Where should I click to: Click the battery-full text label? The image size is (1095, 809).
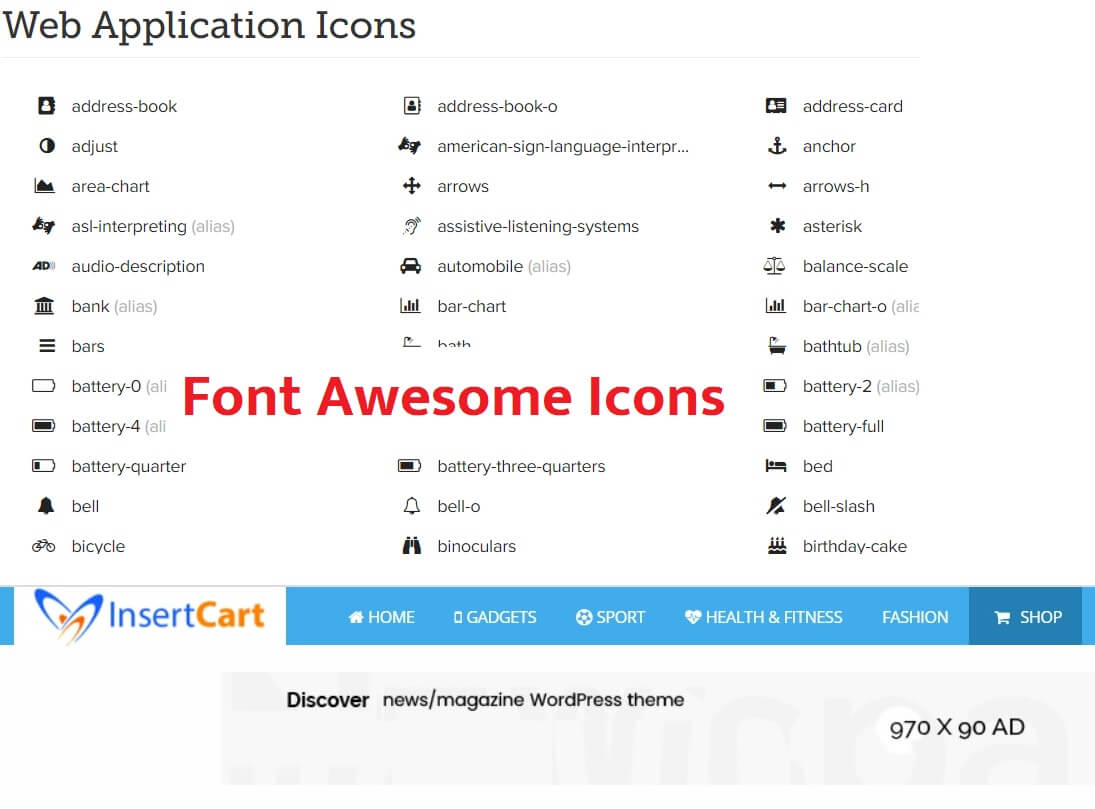[x=843, y=426]
